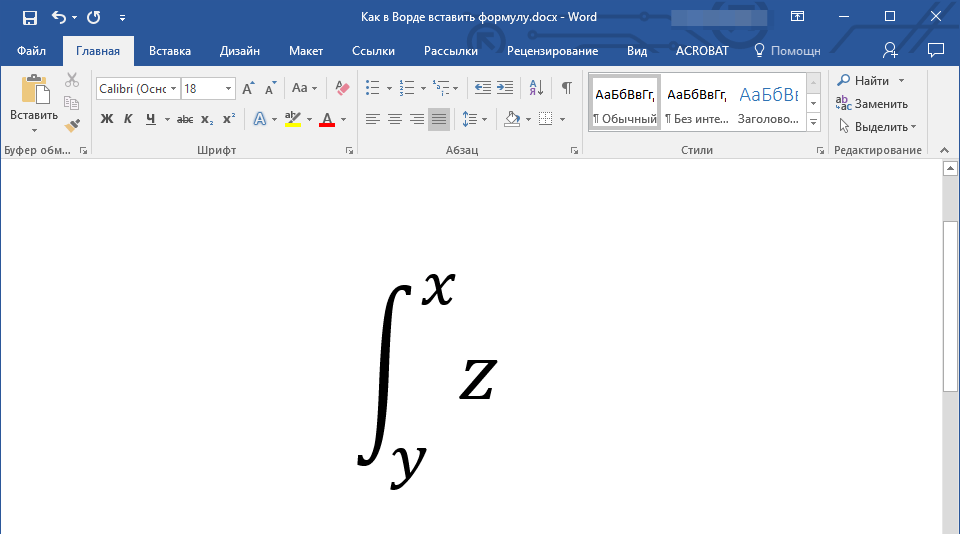960x534 pixels.
Task: Switch to the Вид tab
Action: 637,51
